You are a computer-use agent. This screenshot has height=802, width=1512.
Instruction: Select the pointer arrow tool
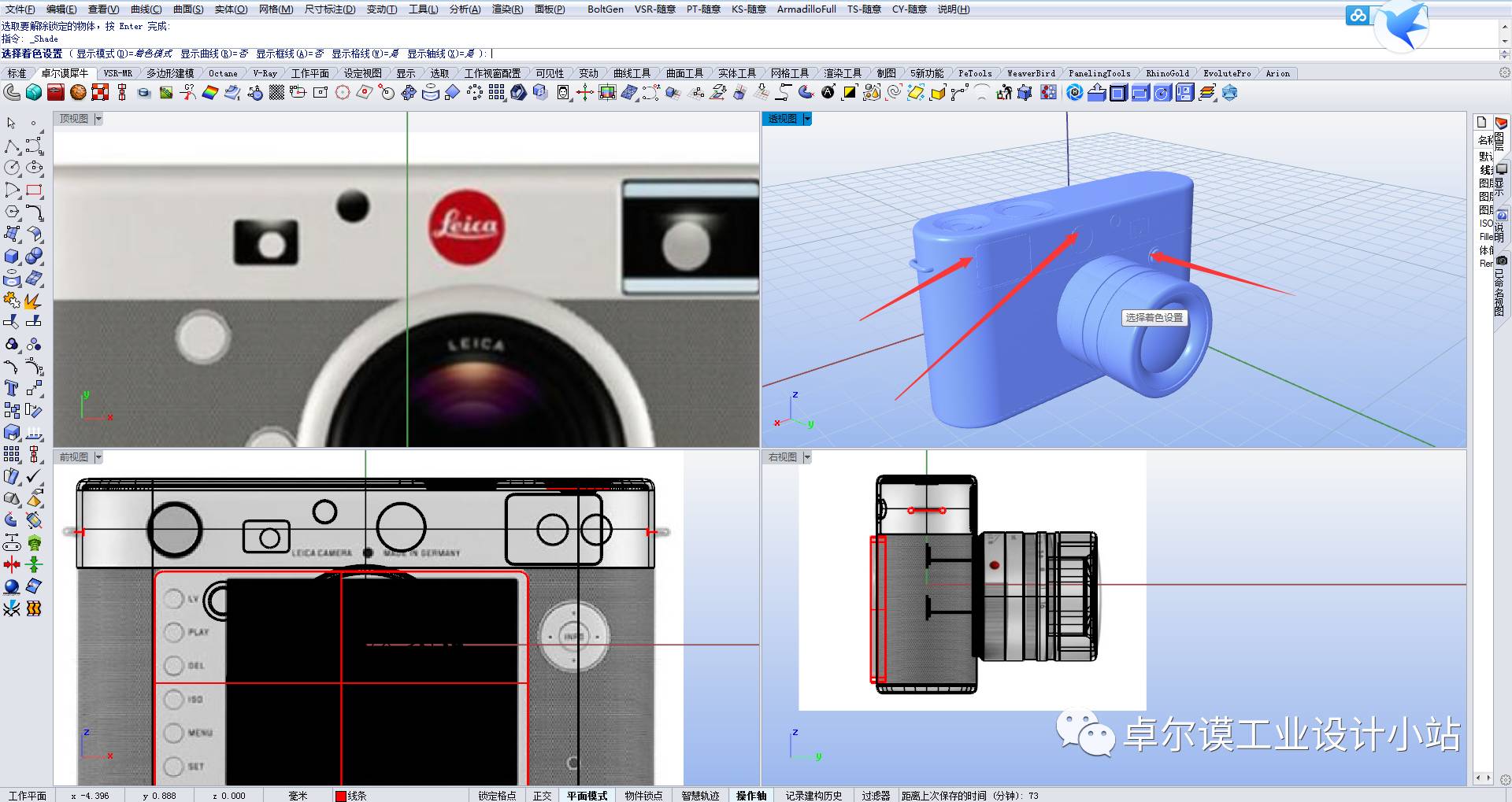tap(11, 124)
